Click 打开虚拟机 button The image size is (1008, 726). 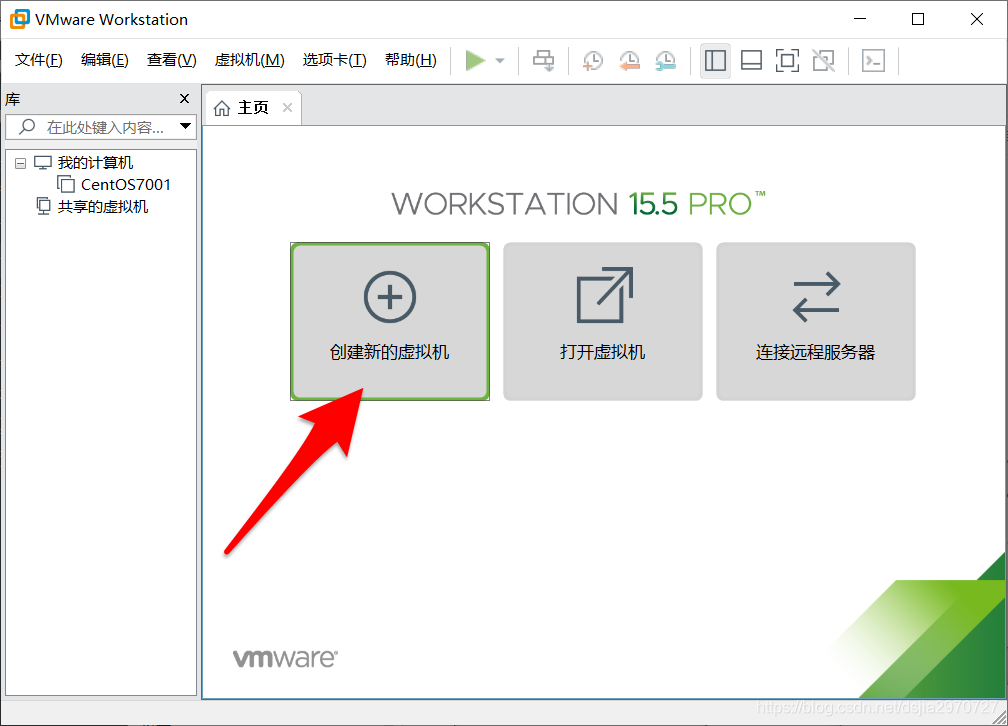coord(602,322)
